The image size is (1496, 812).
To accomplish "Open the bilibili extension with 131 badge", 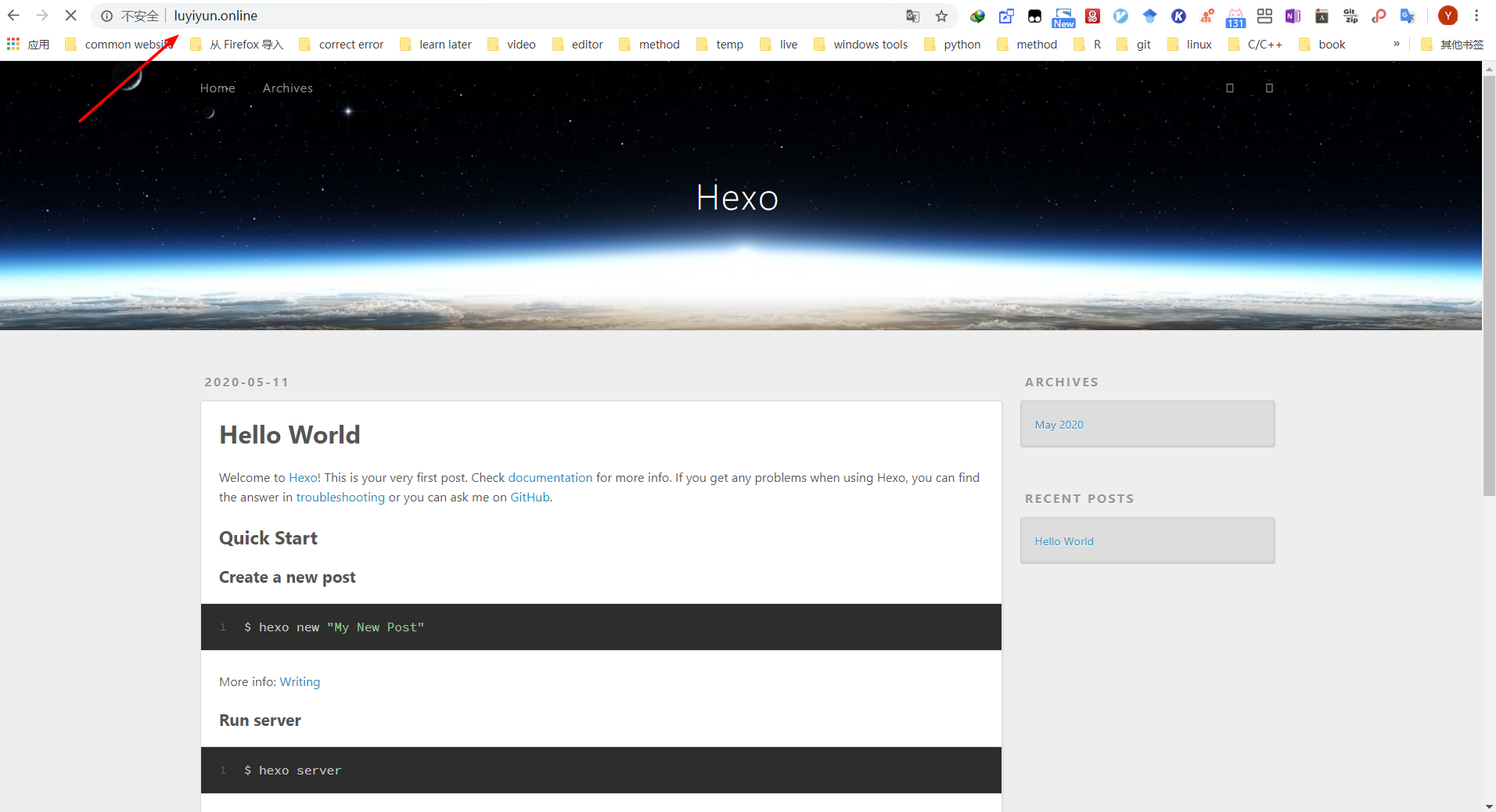I will pos(1235,17).
